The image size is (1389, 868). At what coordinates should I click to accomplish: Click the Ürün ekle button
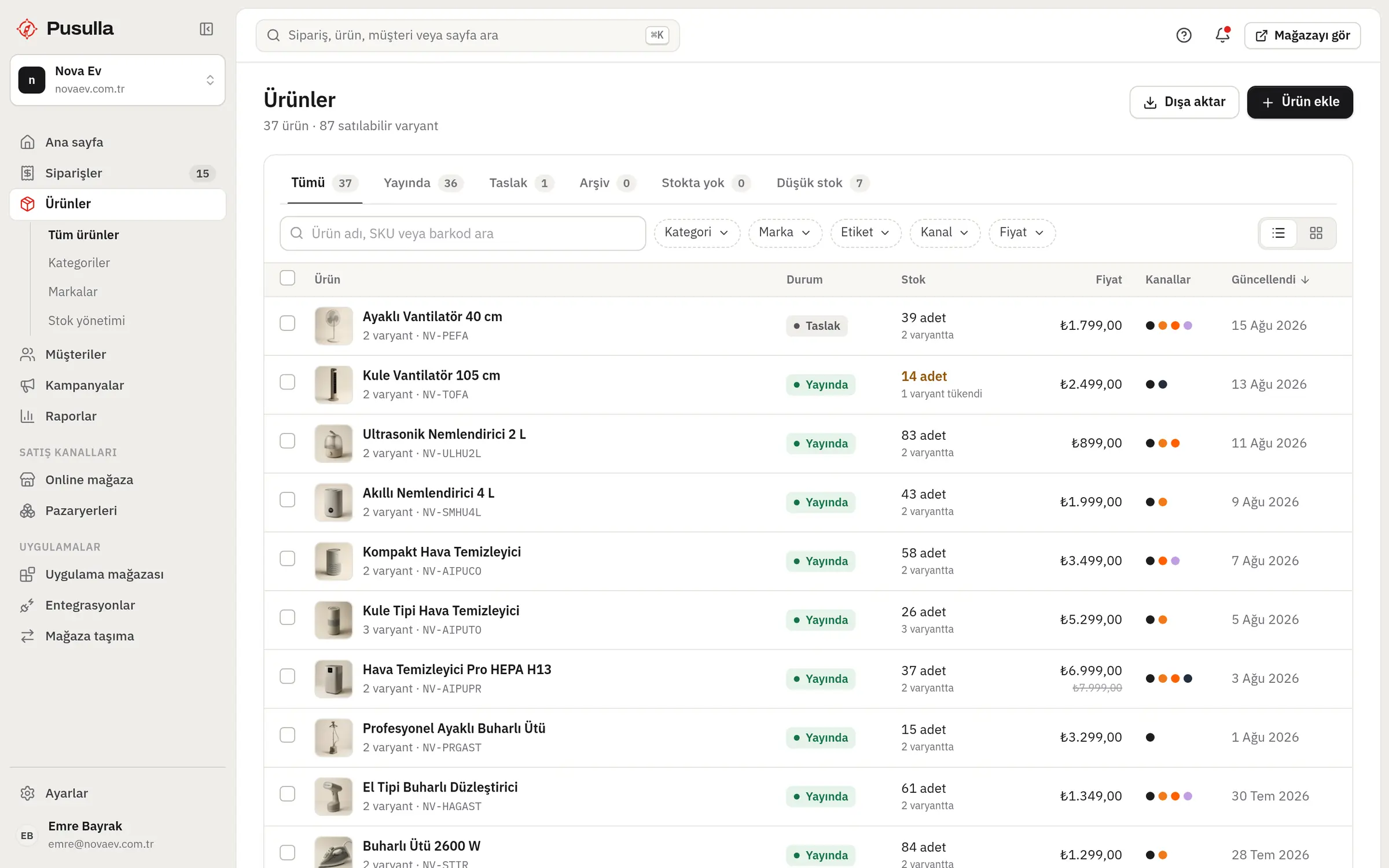click(1300, 102)
